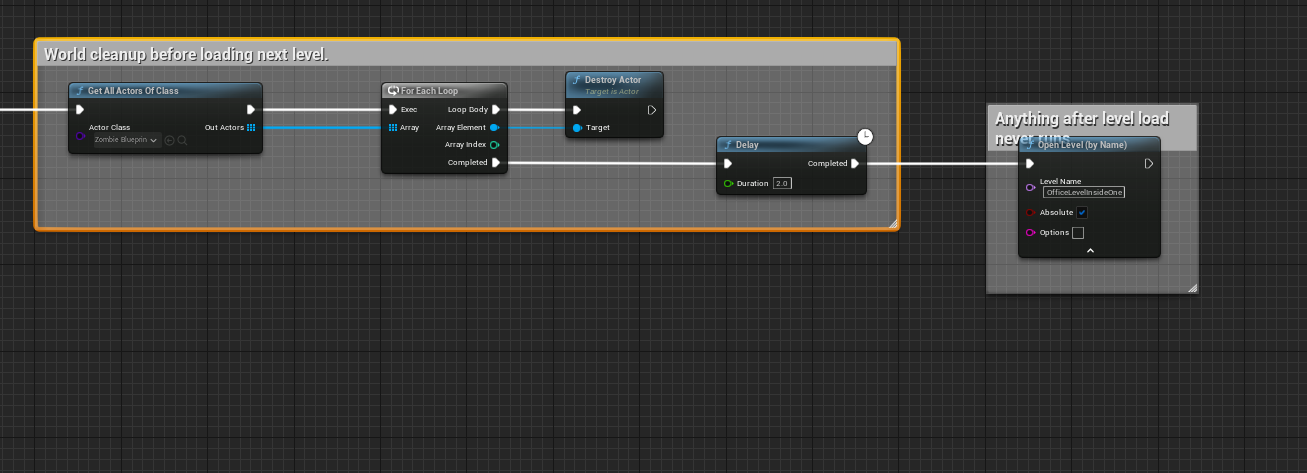Image resolution: width=1307 pixels, height=473 pixels.
Task: Uncheck the Absolute checkbox
Action: pyautogui.click(x=1082, y=213)
